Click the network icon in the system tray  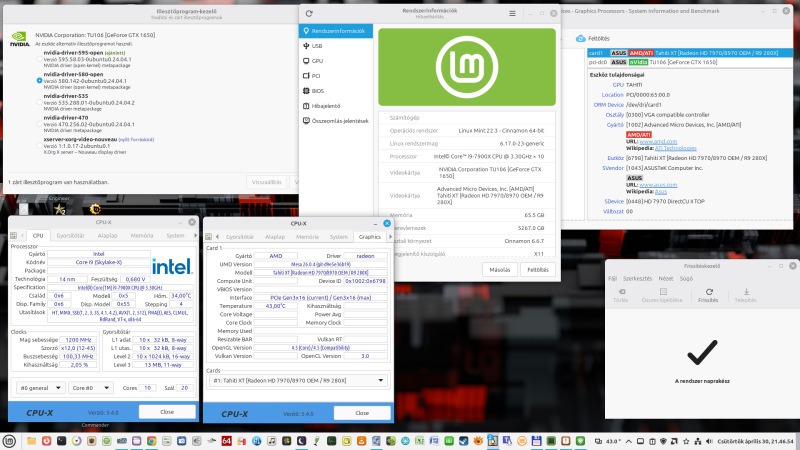click(697, 441)
